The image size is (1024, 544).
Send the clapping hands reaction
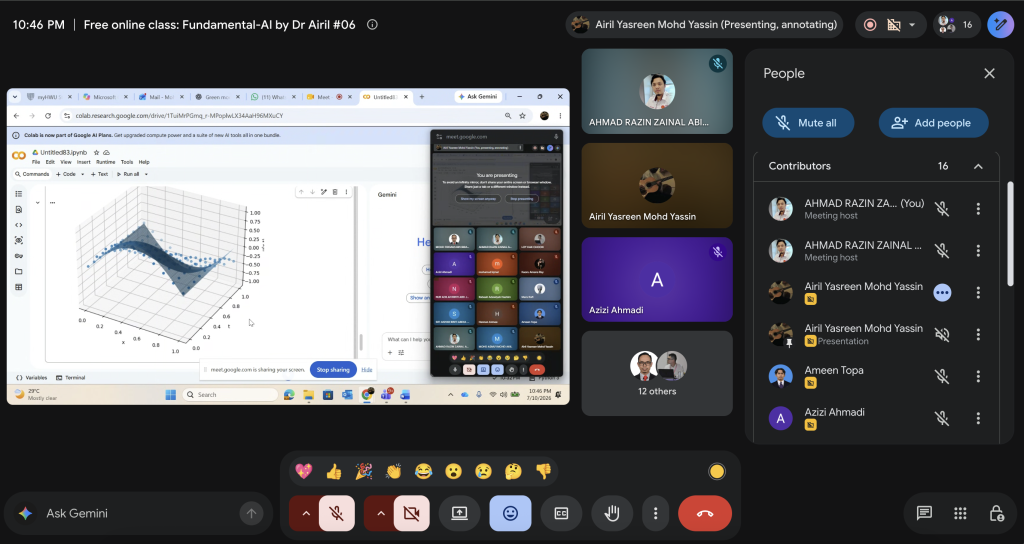tap(393, 471)
